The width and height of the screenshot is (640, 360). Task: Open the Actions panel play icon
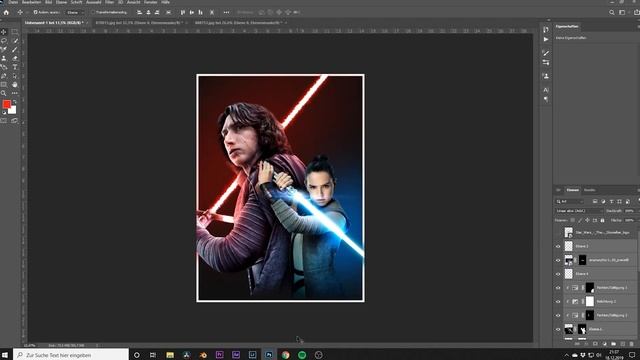click(546, 39)
